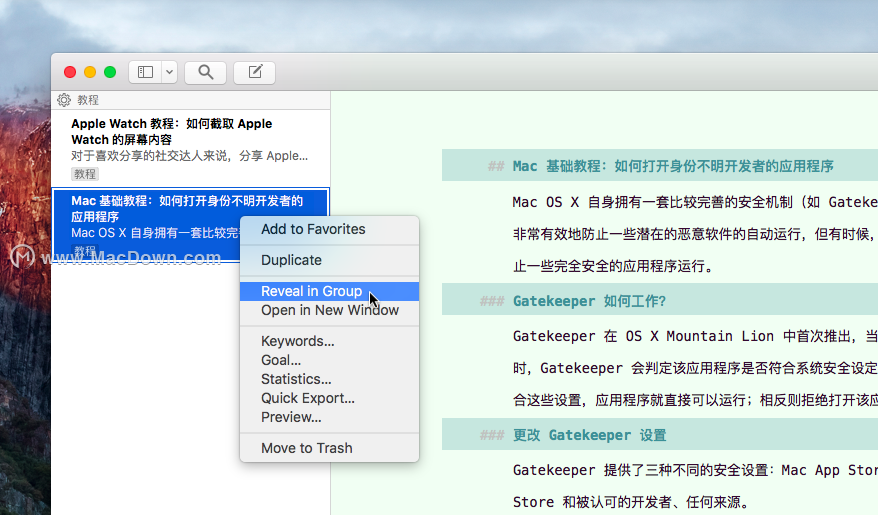Click the heading Mac 基础教程 in editor
Image resolution: width=878 pixels, height=515 pixels.
pos(673,166)
